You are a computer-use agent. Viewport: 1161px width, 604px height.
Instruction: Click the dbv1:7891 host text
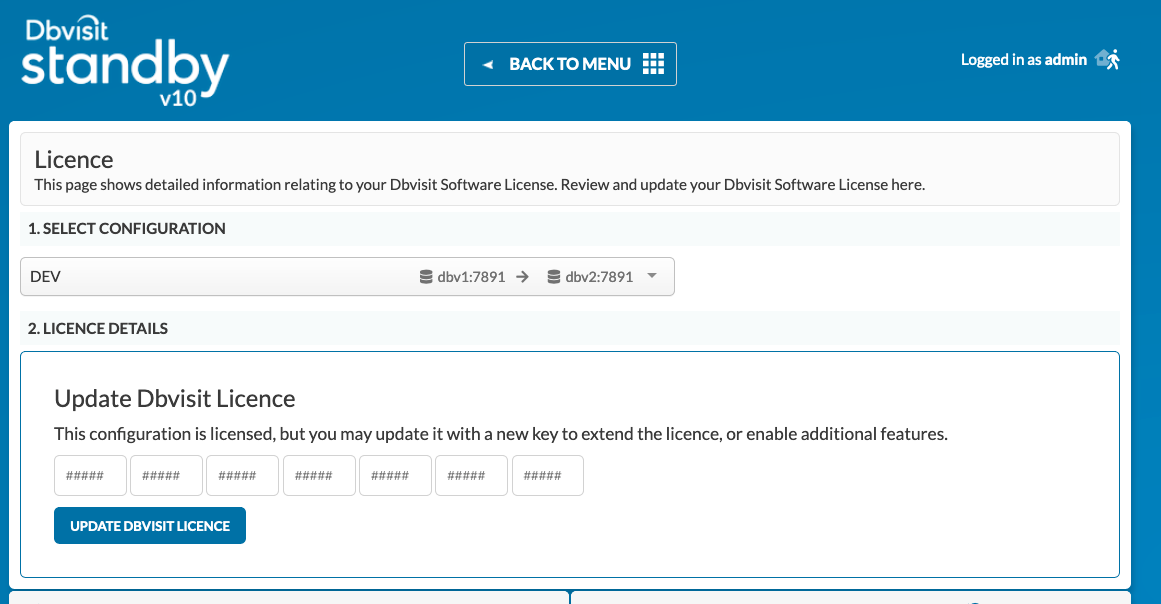[x=471, y=277]
